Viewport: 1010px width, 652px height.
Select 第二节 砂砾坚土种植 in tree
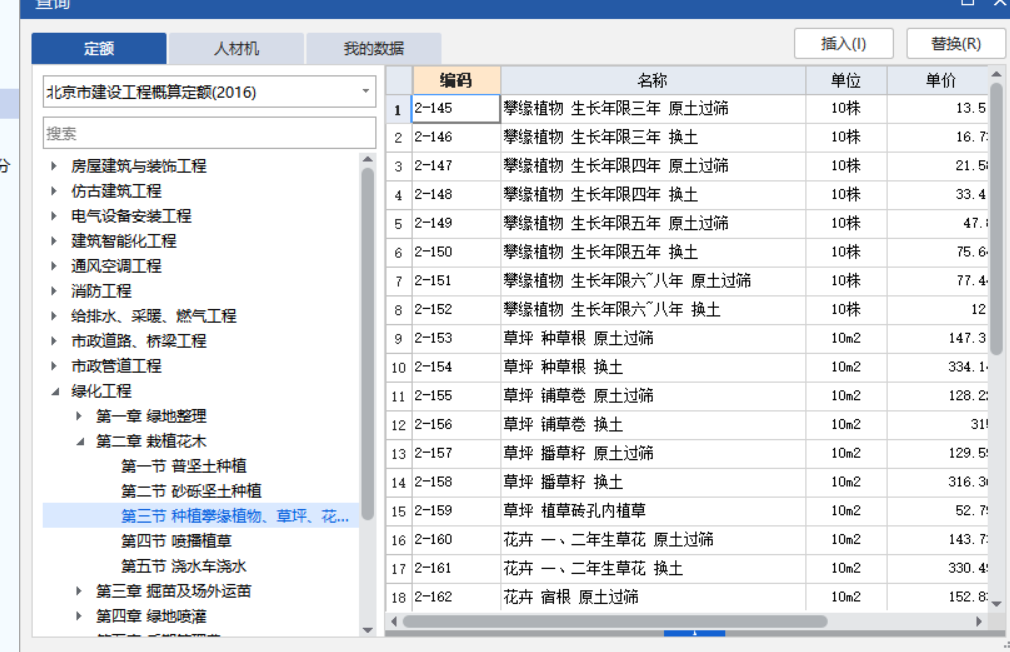191,491
